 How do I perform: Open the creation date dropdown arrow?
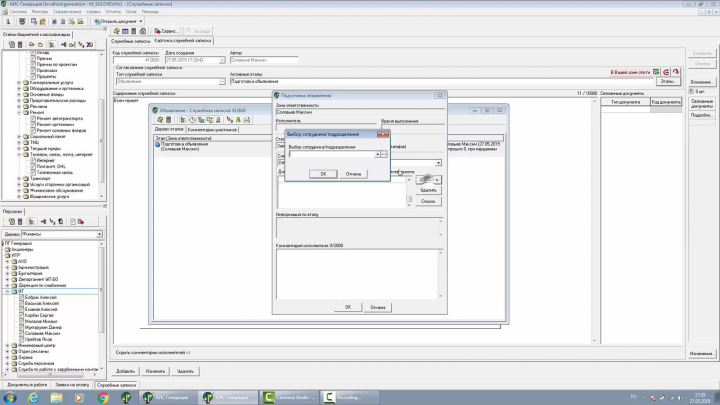coord(222,60)
